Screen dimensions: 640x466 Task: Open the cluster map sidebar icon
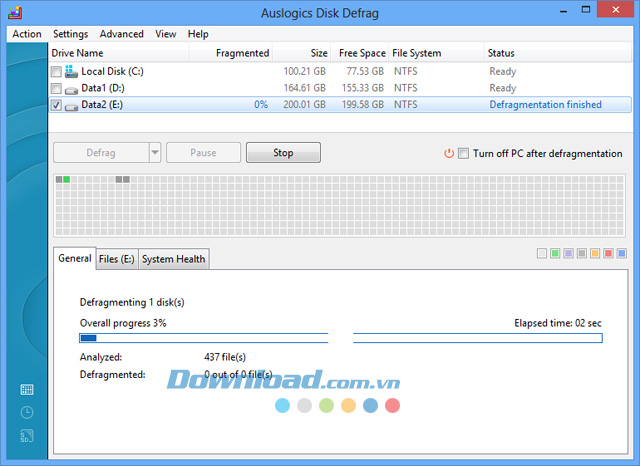[x=27, y=390]
